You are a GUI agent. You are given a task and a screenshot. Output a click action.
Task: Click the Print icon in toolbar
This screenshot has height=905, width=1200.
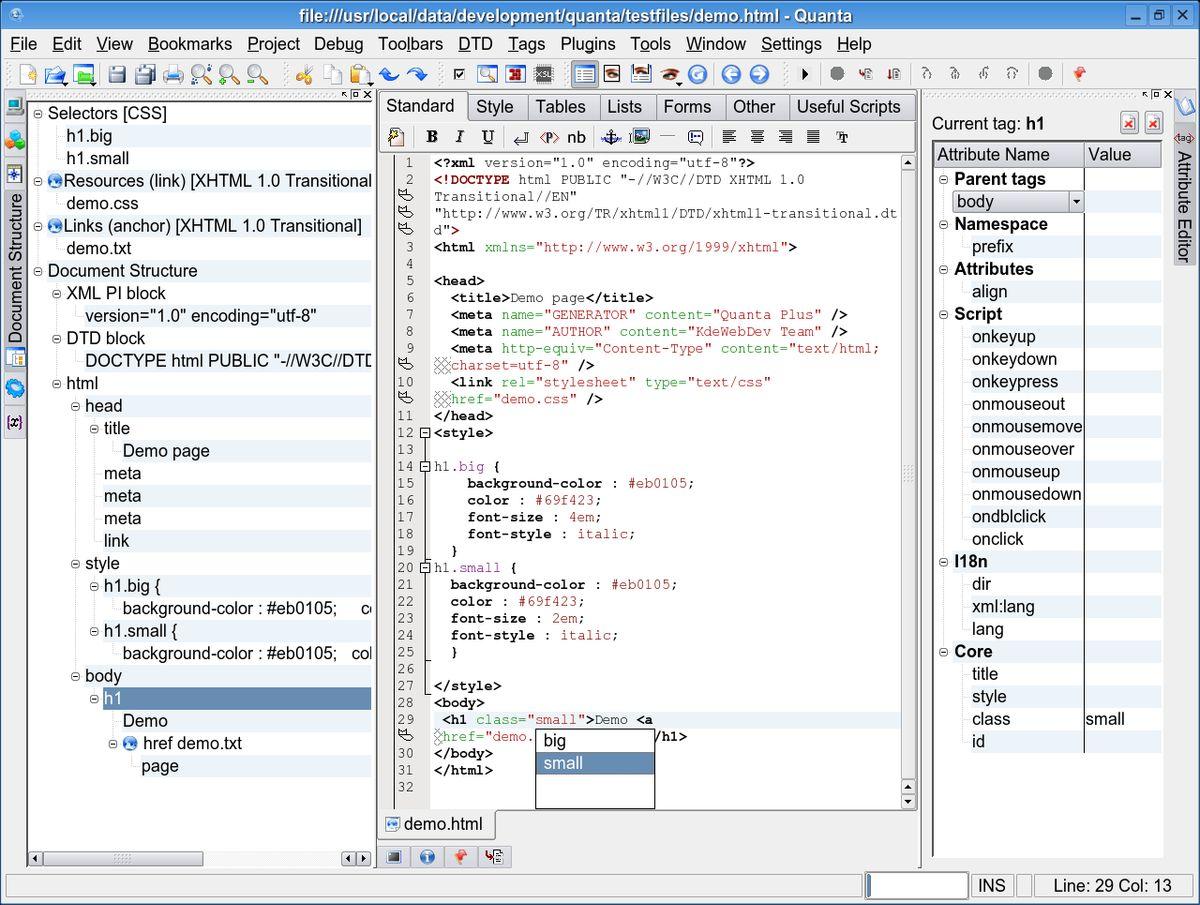click(173, 74)
